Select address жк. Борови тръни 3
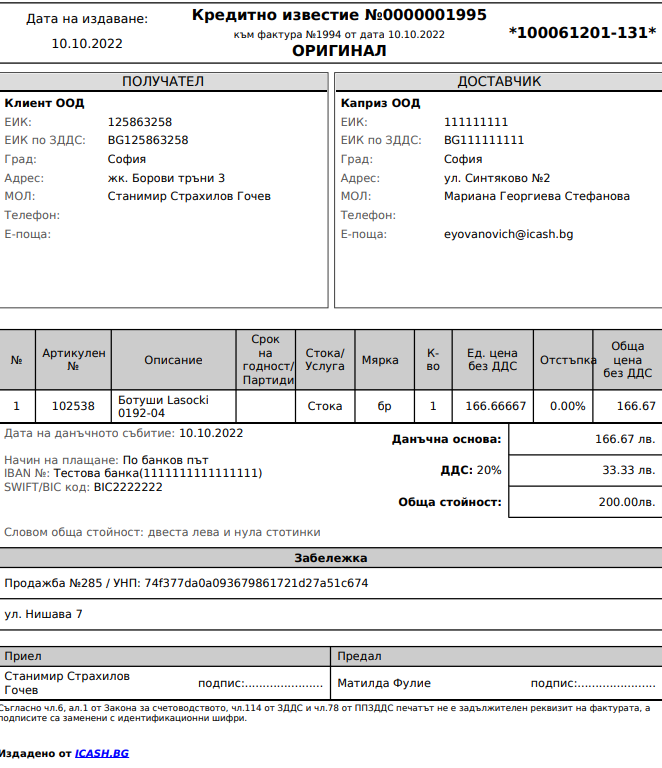 point(166,178)
